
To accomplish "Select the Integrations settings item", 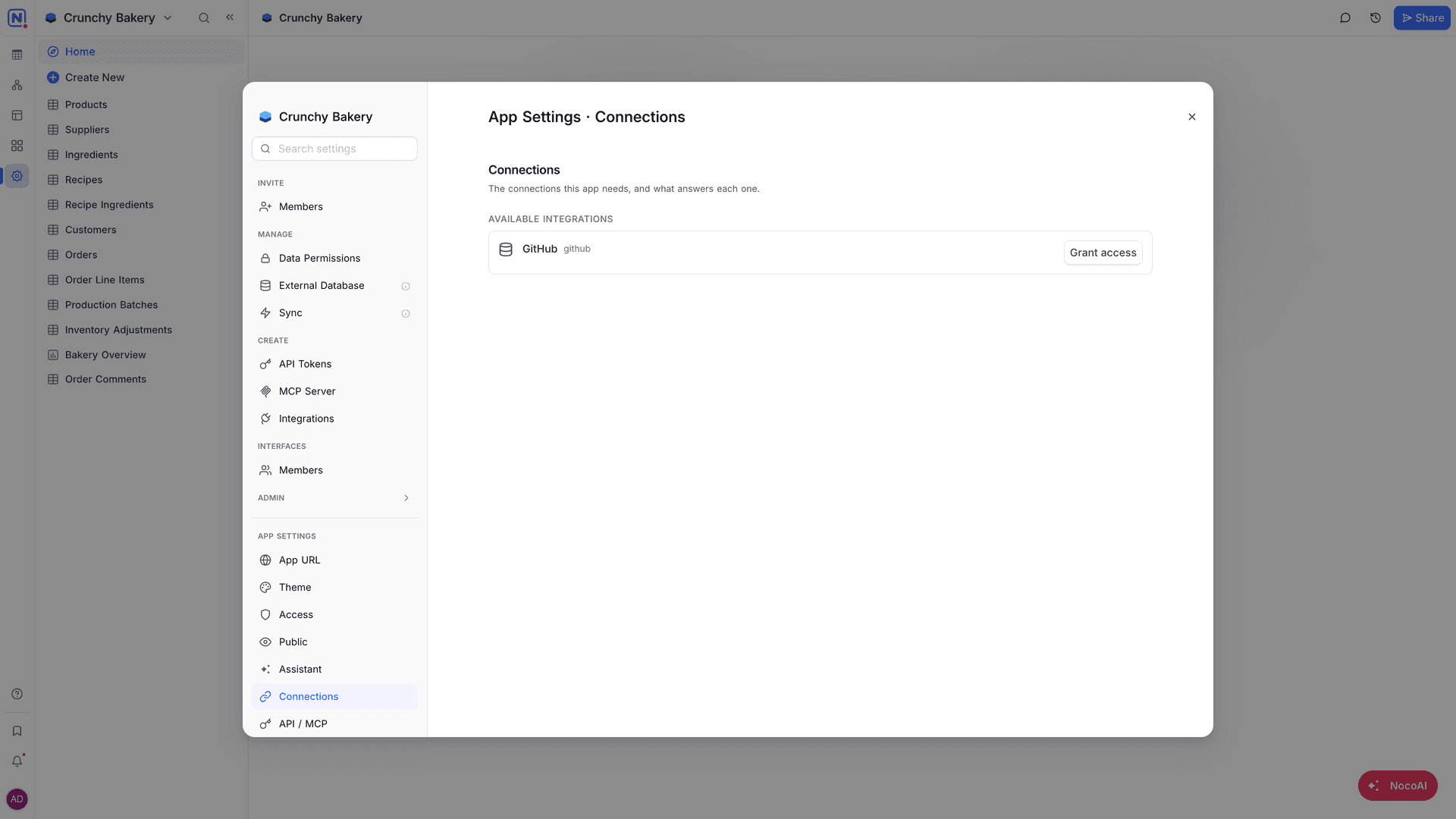I will (x=334, y=419).
